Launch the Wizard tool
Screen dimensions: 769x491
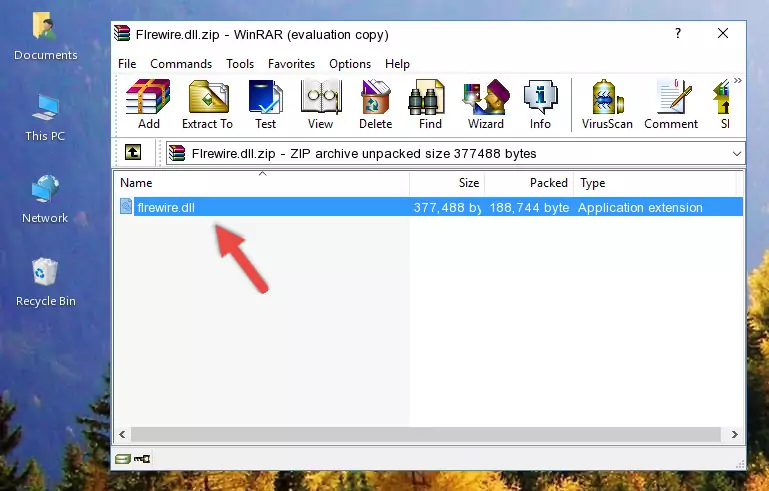coord(486,104)
